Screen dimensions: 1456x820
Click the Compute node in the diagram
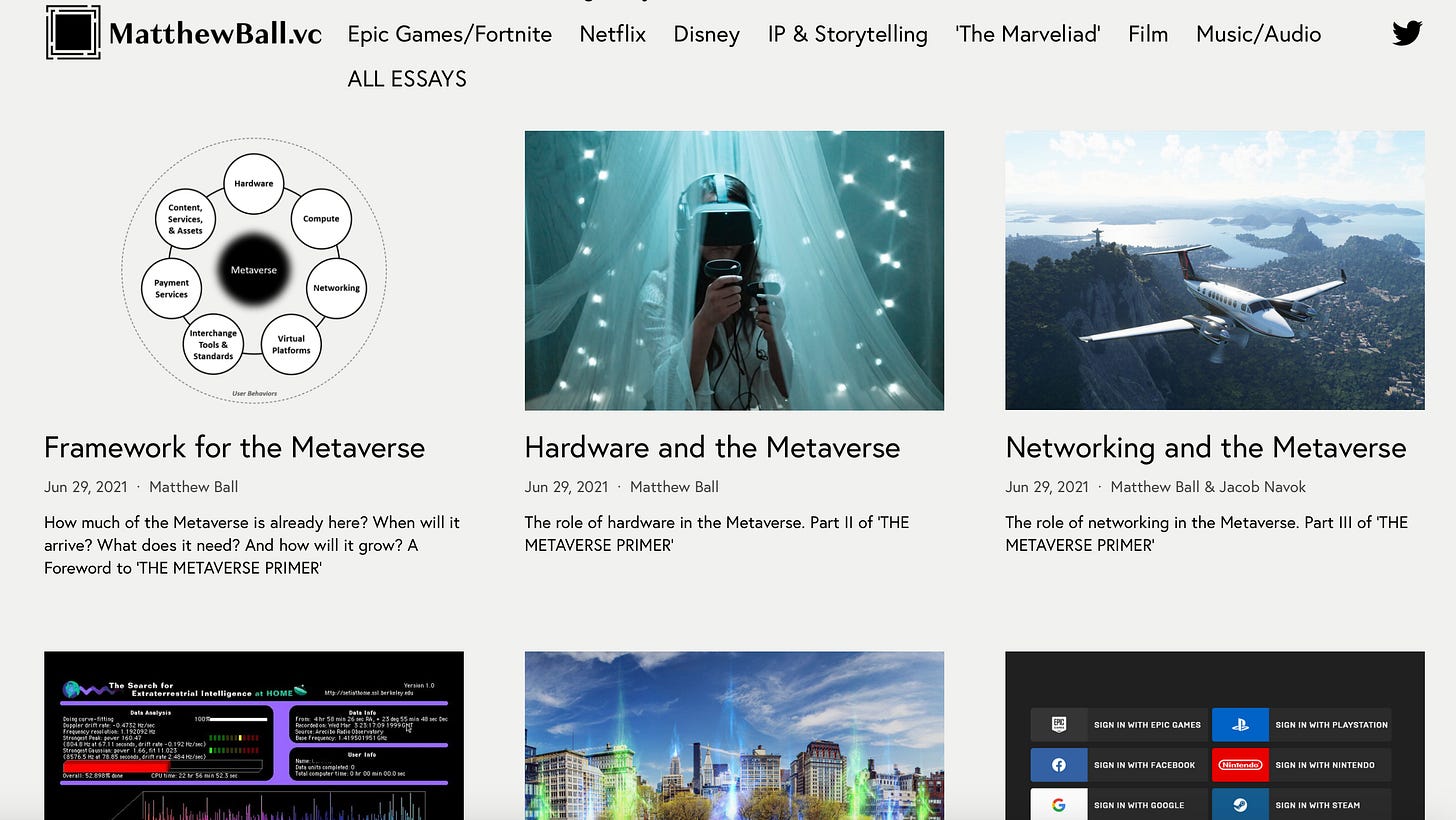tap(321, 218)
